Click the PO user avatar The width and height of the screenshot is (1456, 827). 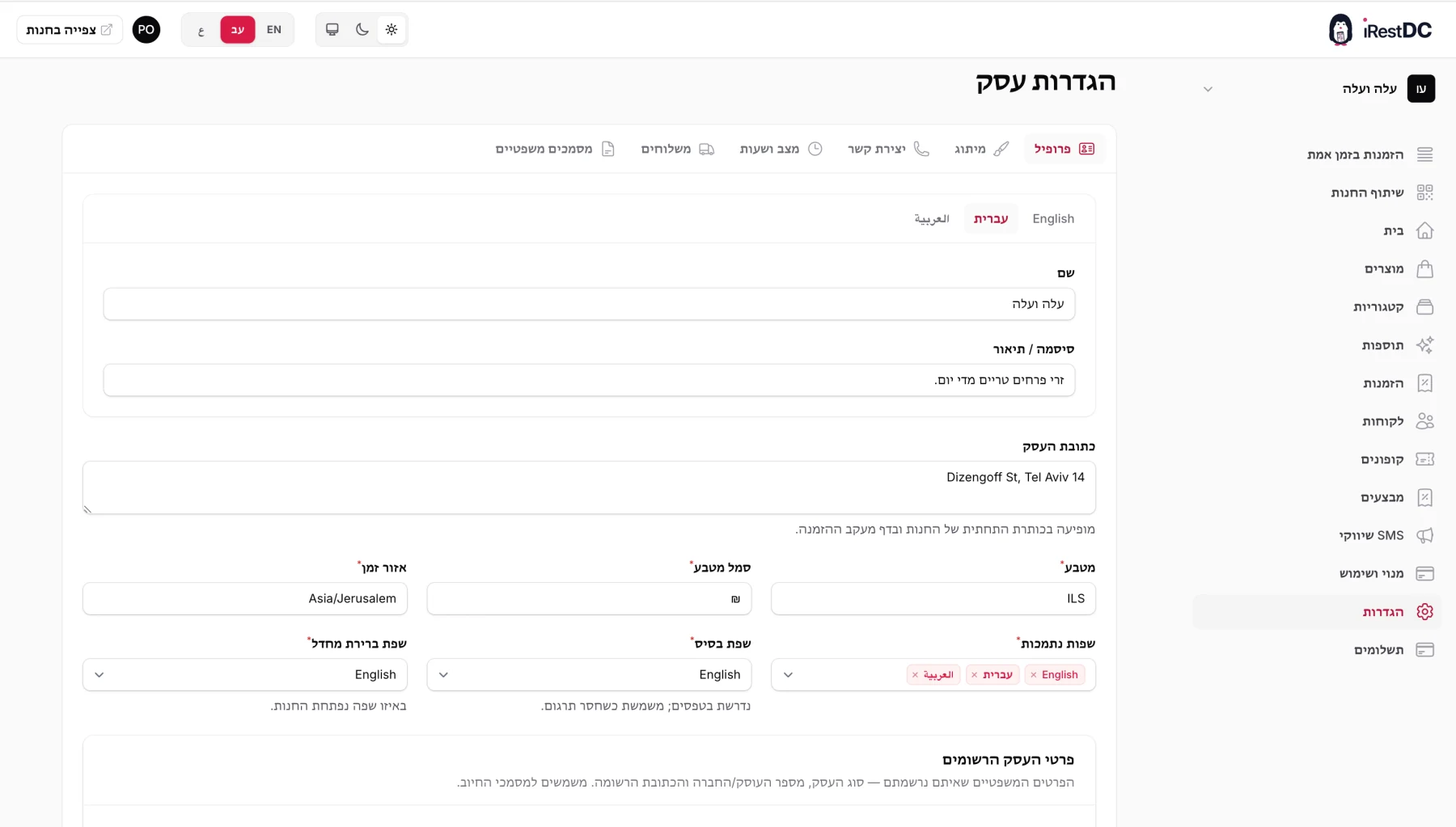click(x=146, y=30)
